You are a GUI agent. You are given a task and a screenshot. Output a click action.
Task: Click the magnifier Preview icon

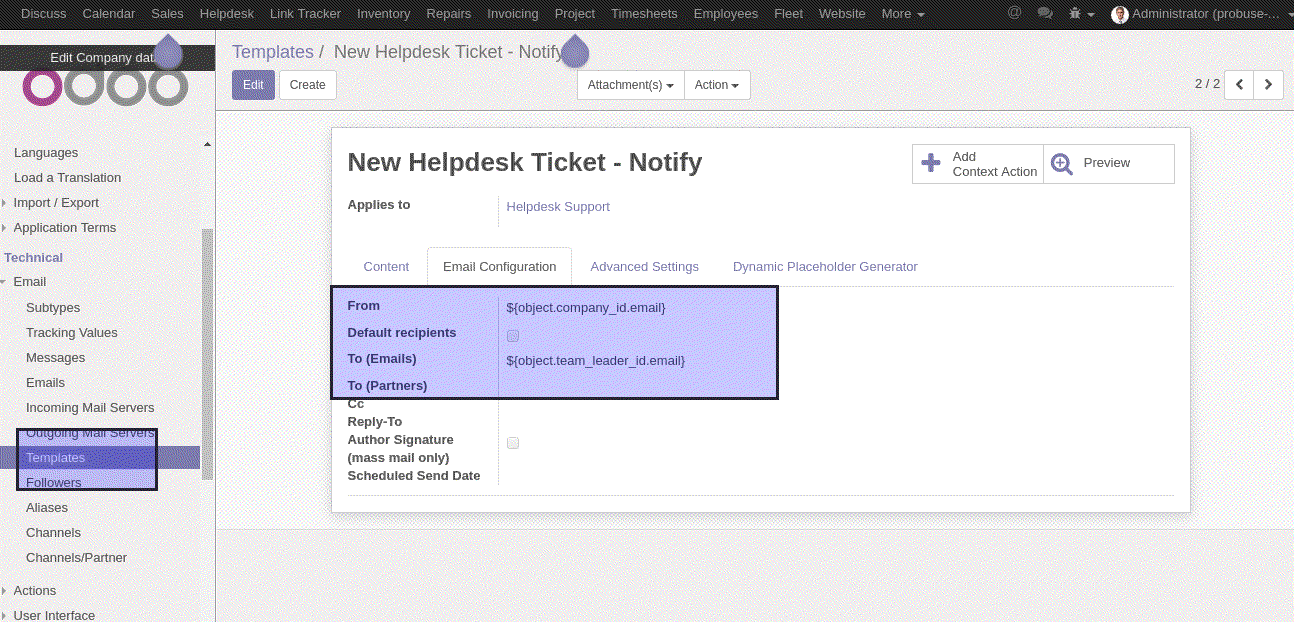(x=1062, y=164)
